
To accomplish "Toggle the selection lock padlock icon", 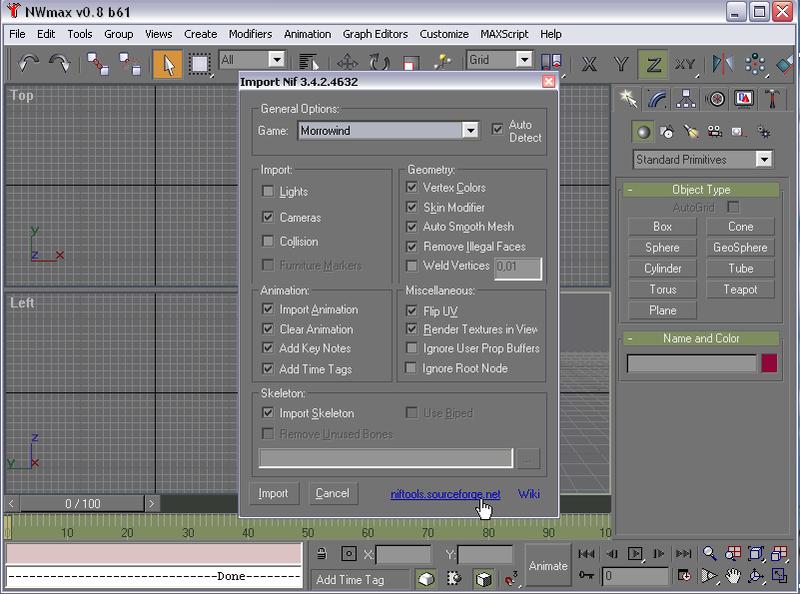I will 321,554.
